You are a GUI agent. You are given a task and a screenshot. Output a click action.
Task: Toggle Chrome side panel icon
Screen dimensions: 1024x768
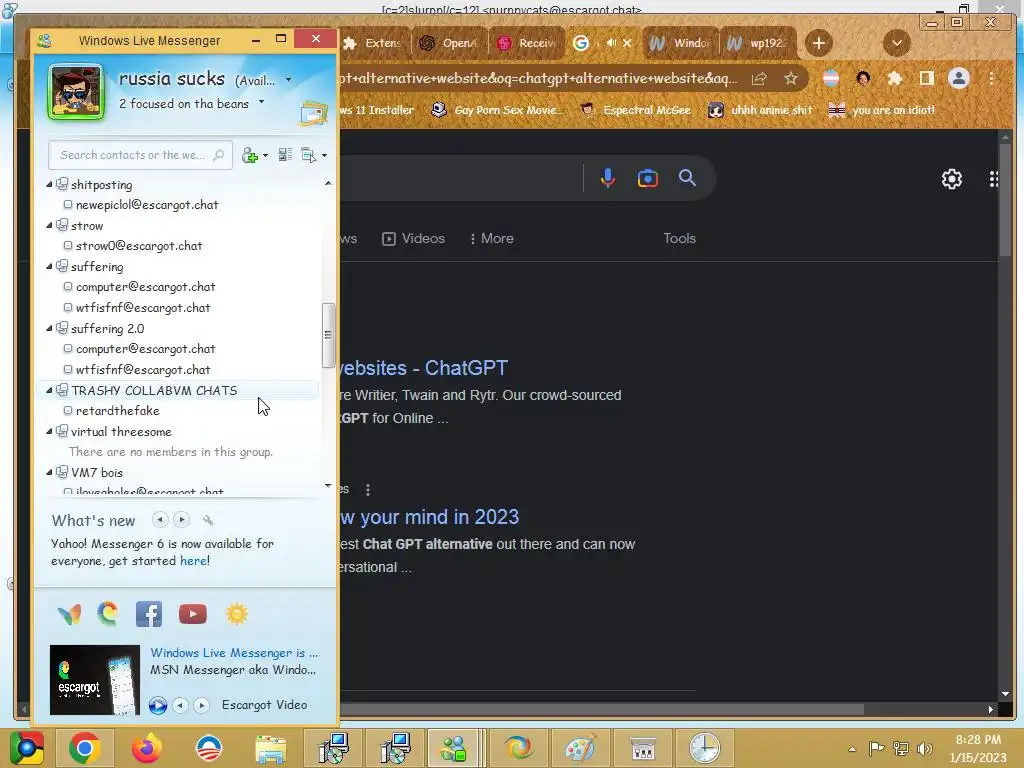[x=926, y=79]
